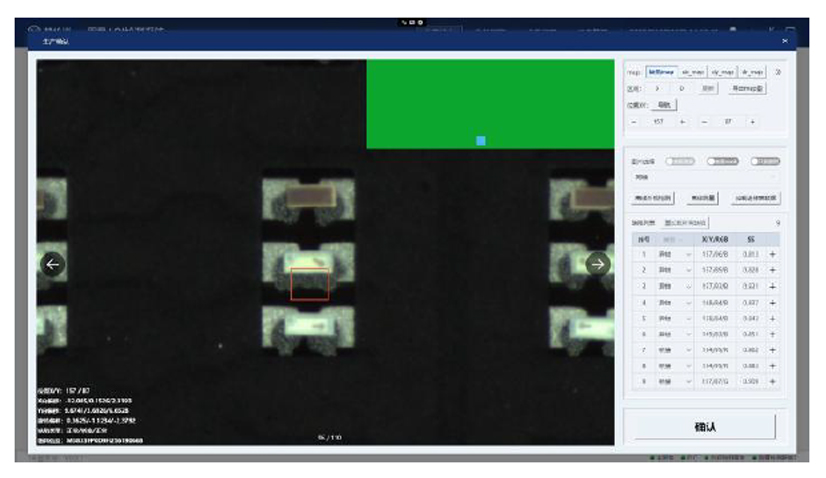Viewport: 826px width, 478px height.
Task: Decrease the 87 coordinate with minus
Action: coord(704,122)
